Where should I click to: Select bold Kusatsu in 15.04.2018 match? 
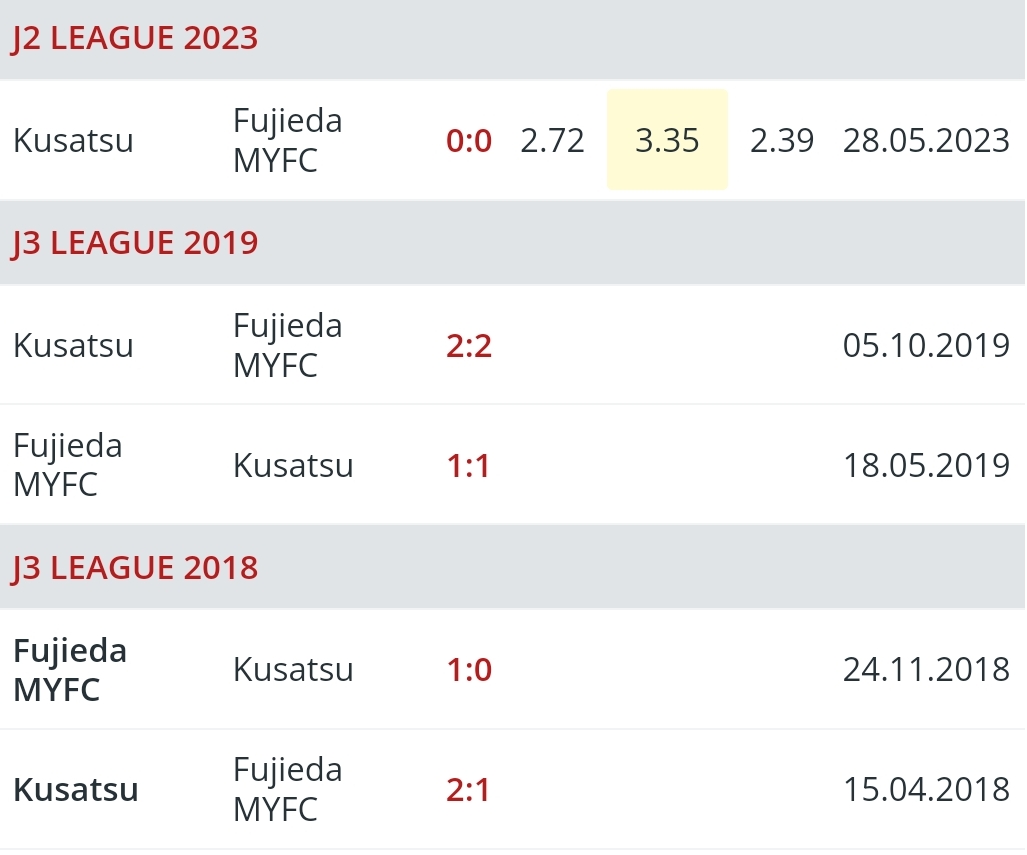(x=76, y=789)
